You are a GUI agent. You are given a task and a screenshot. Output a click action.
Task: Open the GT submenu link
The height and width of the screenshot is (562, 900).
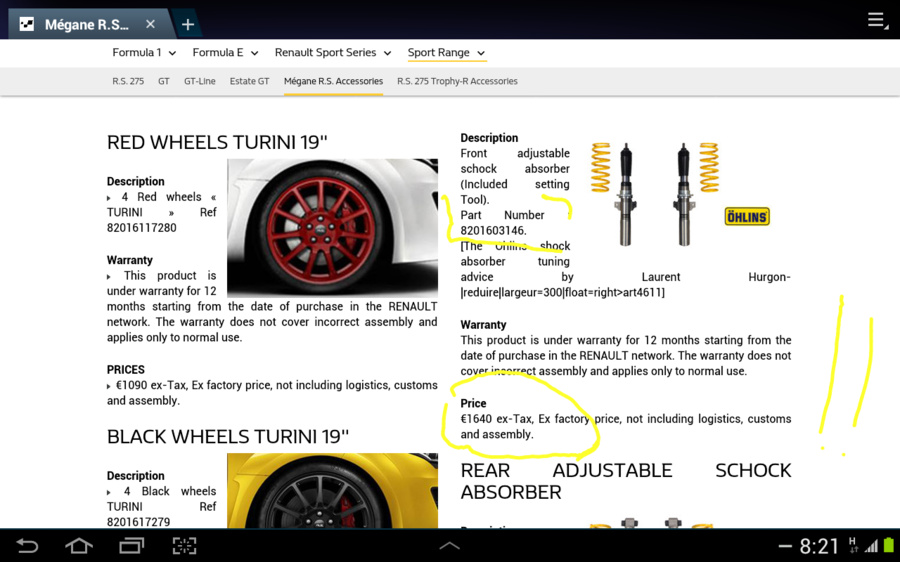[x=164, y=82]
